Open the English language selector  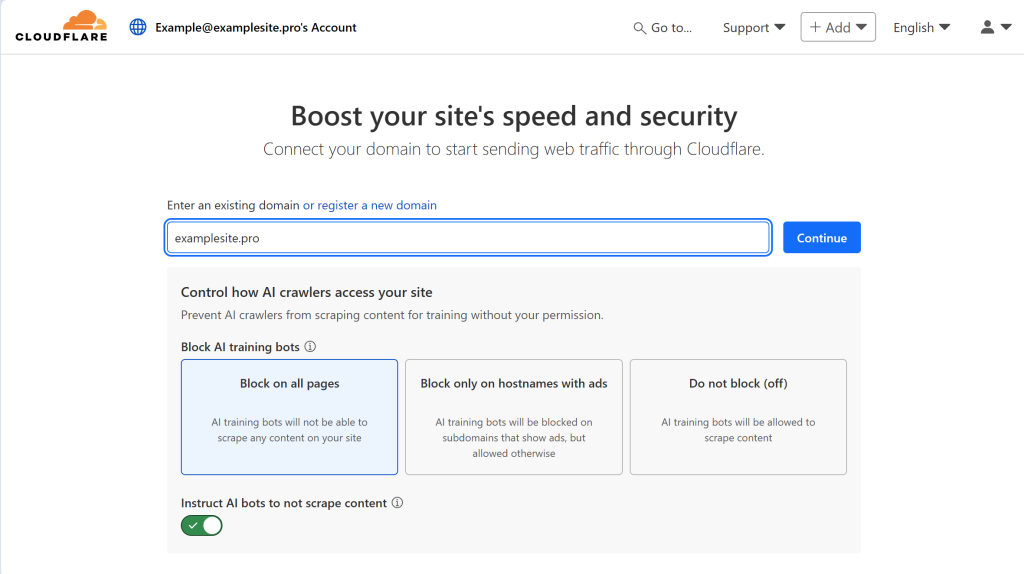point(921,27)
